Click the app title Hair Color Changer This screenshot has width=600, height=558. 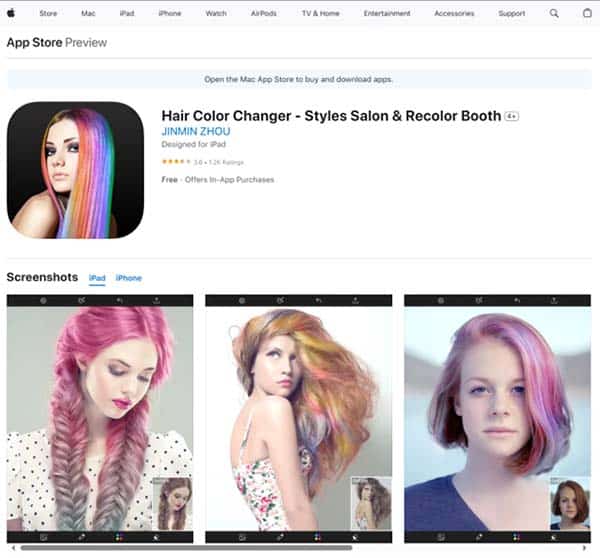331,116
